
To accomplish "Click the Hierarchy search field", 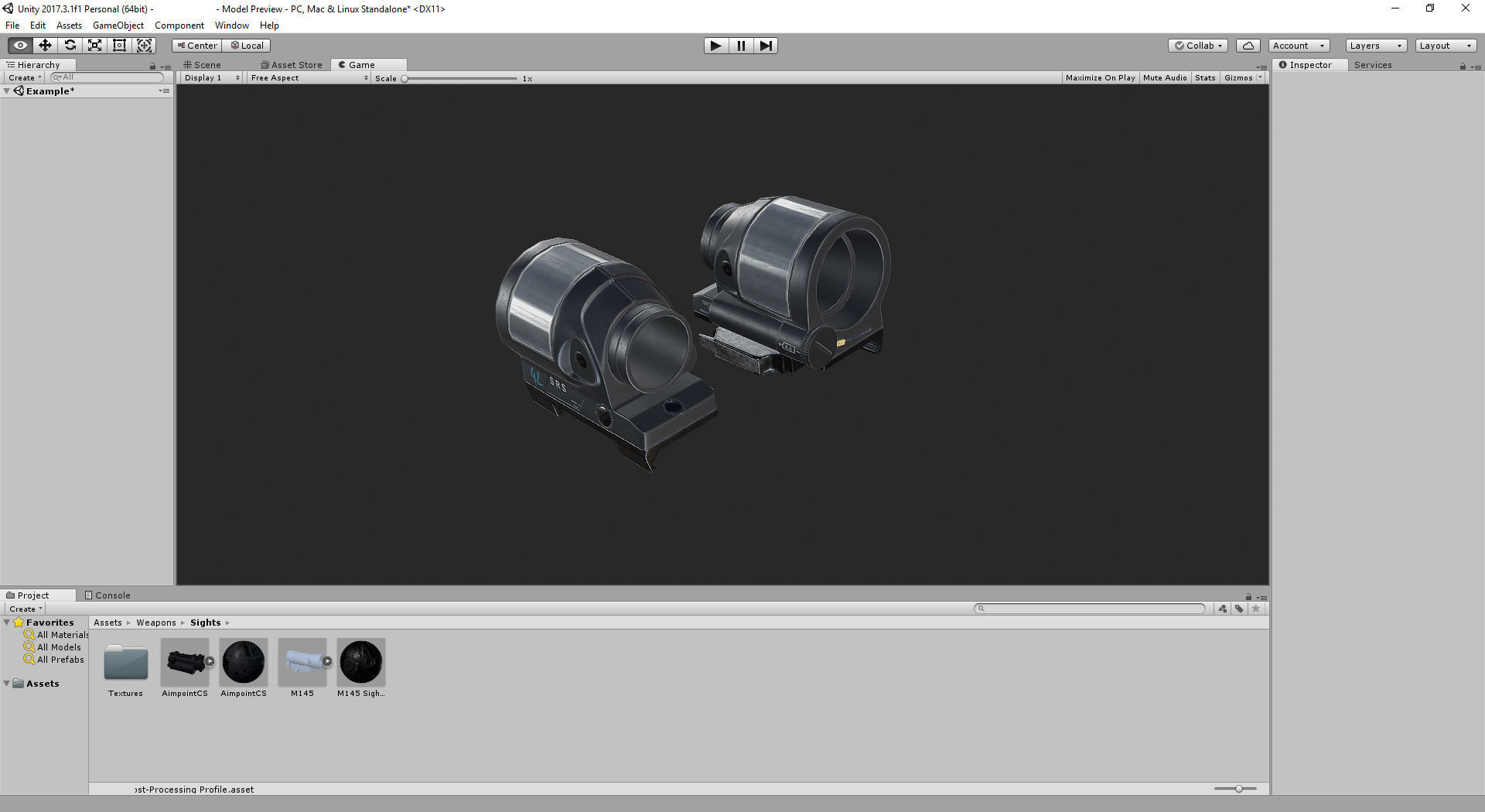I will click(107, 77).
